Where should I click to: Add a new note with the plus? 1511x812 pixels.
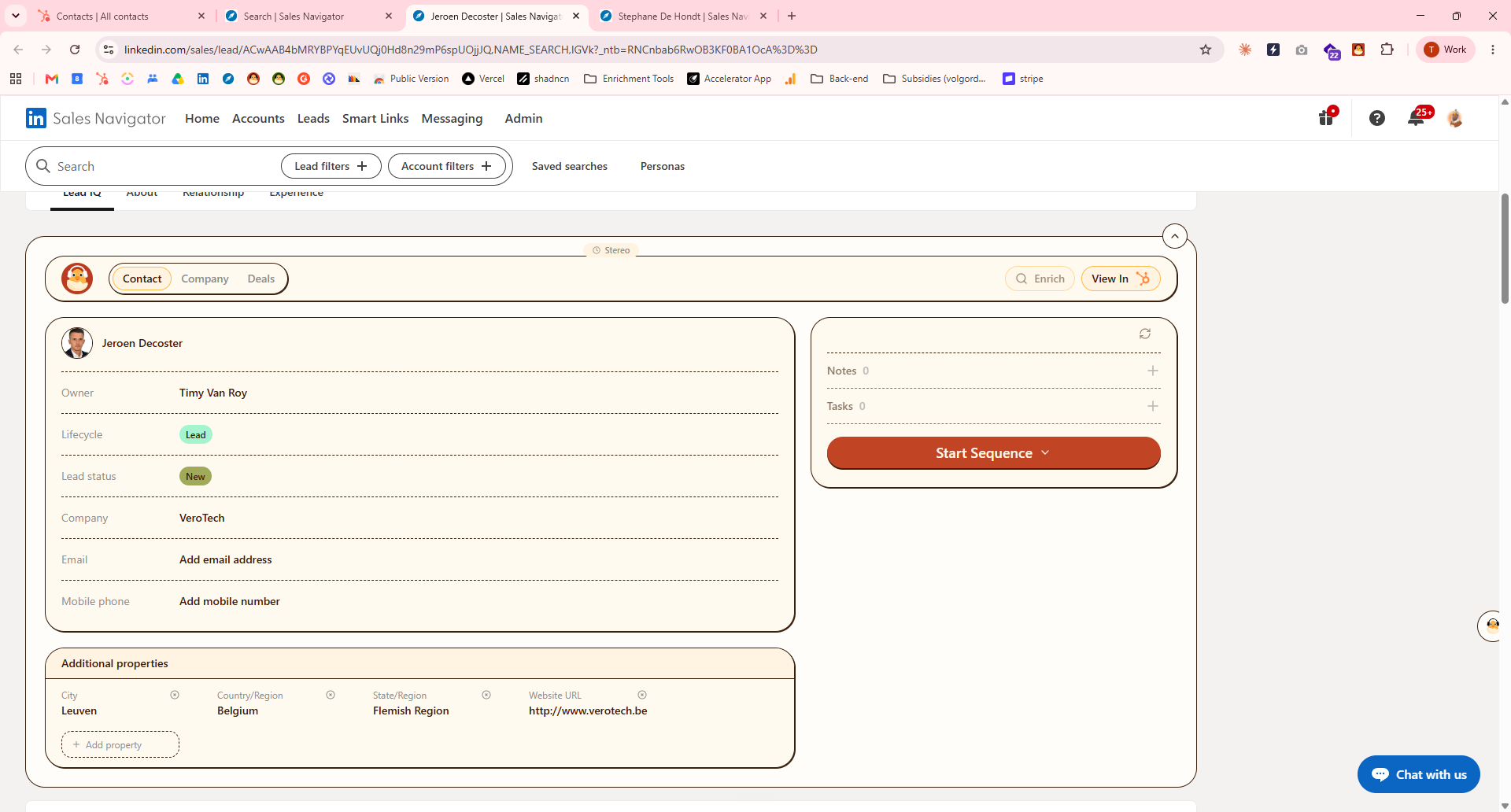click(x=1153, y=371)
